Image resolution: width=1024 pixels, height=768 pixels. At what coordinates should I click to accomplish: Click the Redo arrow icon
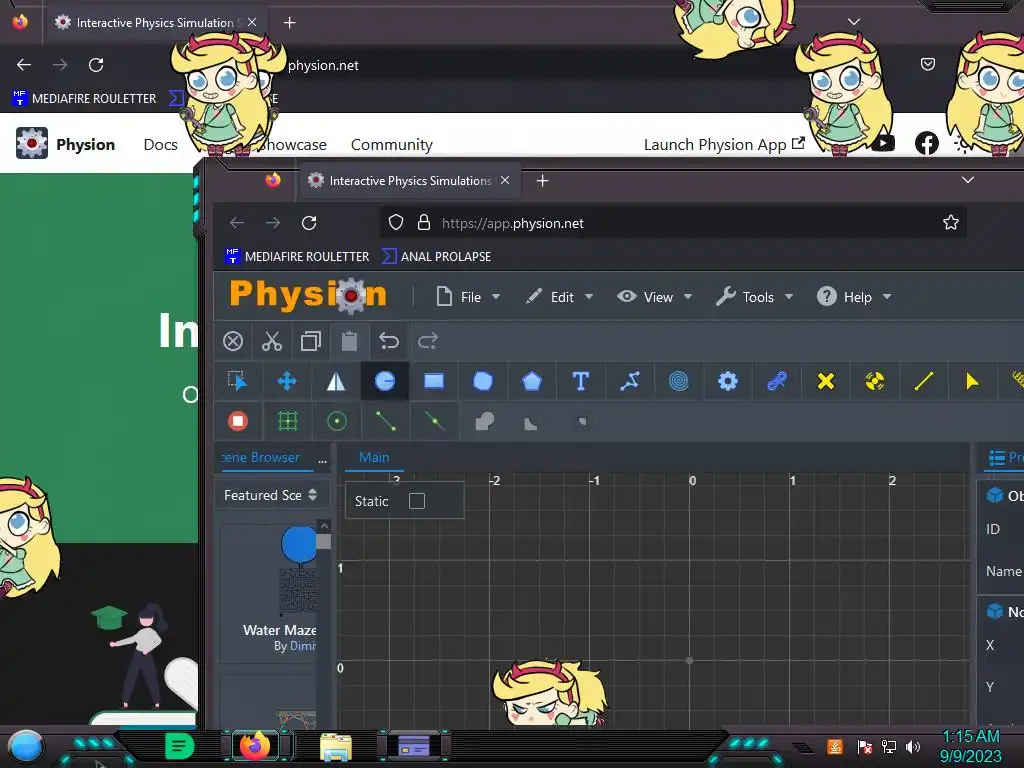(428, 341)
